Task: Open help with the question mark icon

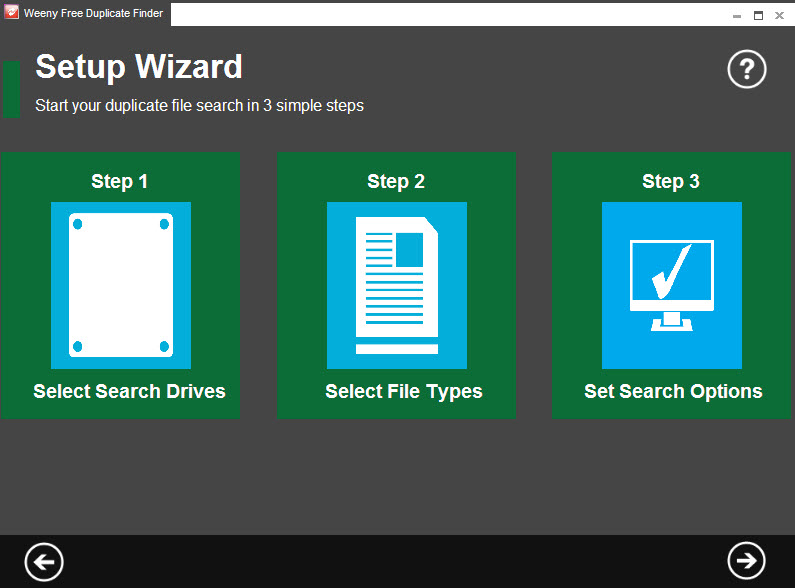Action: (746, 69)
